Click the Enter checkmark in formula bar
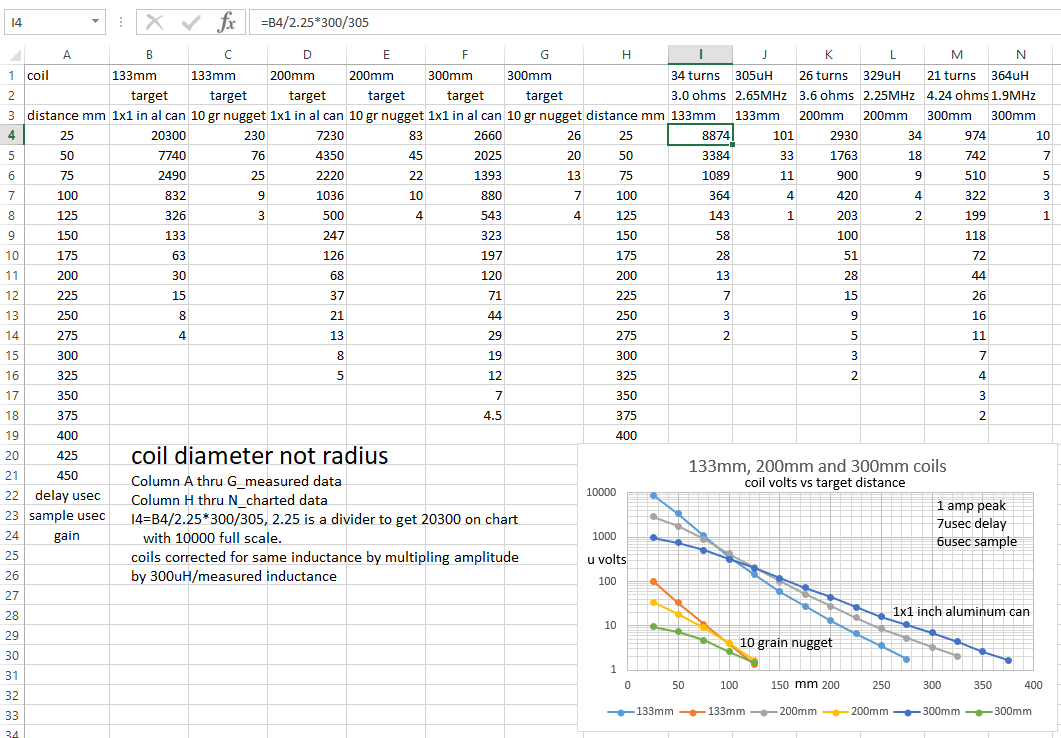The height and width of the screenshot is (738, 1061). [x=191, y=21]
